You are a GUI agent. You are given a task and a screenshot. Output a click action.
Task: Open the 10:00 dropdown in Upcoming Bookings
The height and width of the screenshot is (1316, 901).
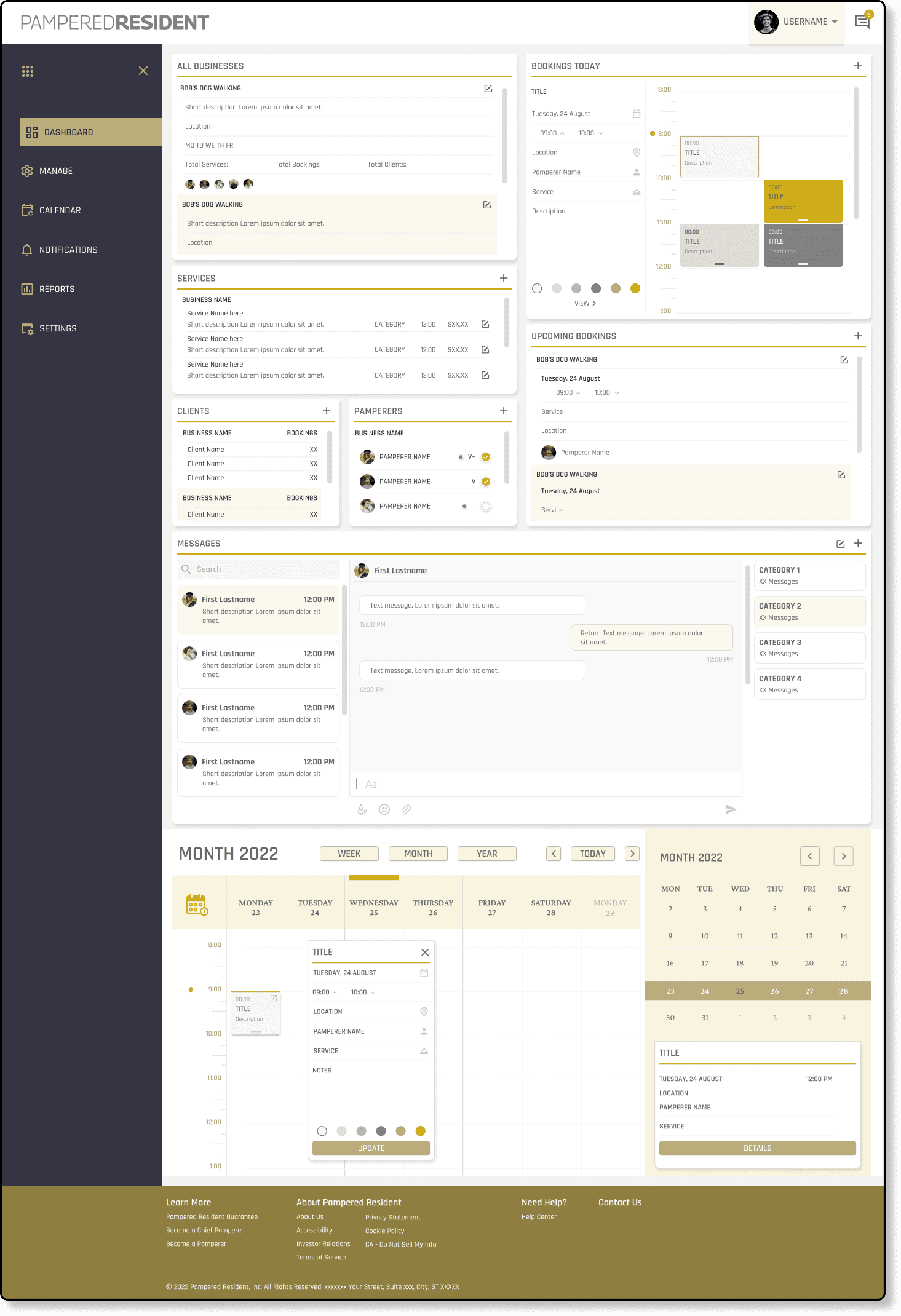point(617,393)
